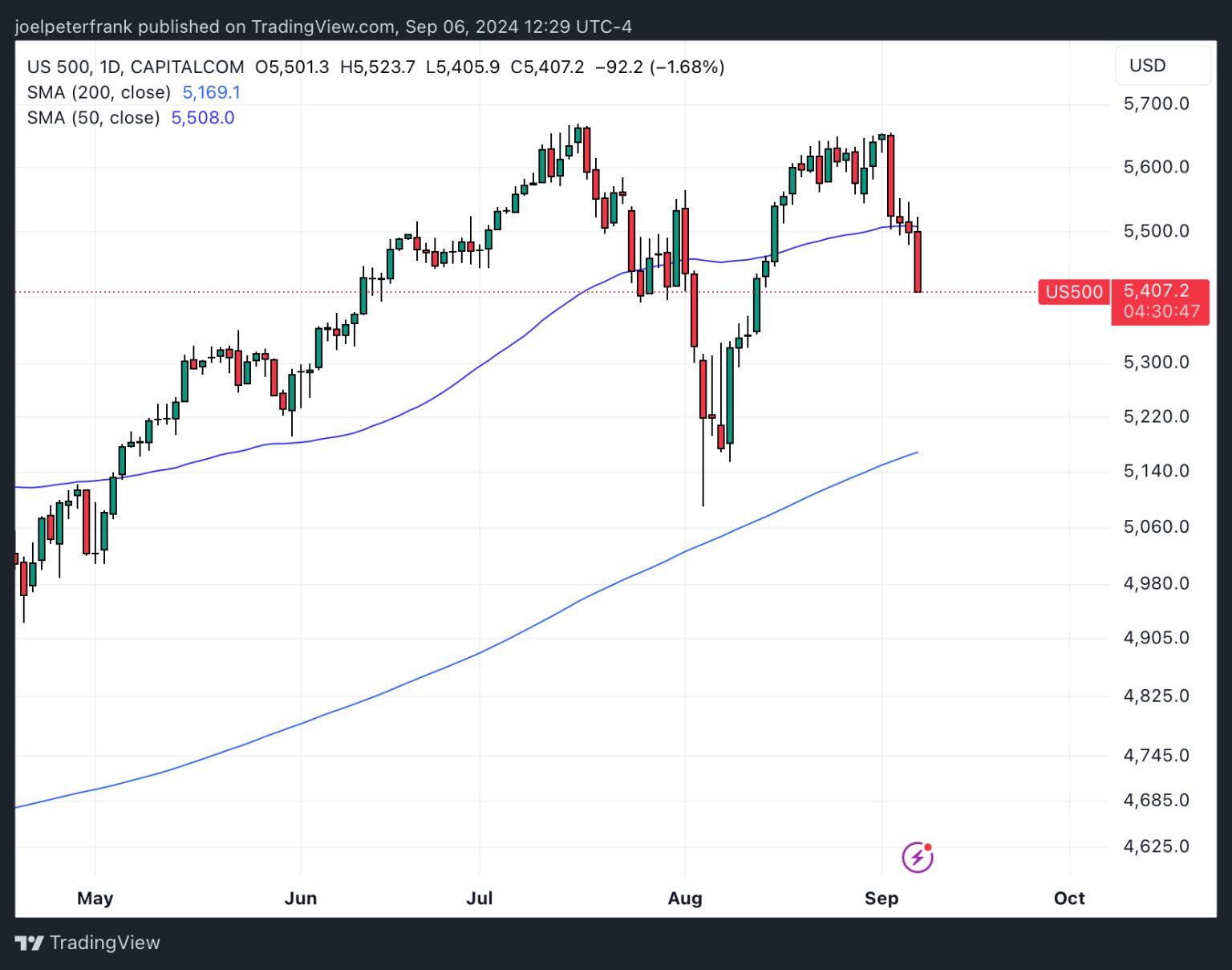
Task: Click the TradingView logo at the bottom
Action: click(87, 943)
